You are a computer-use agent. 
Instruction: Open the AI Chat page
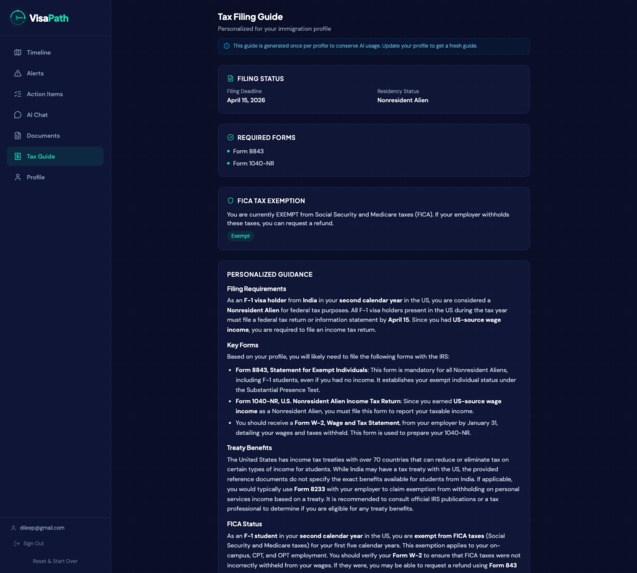pyautogui.click(x=55, y=115)
